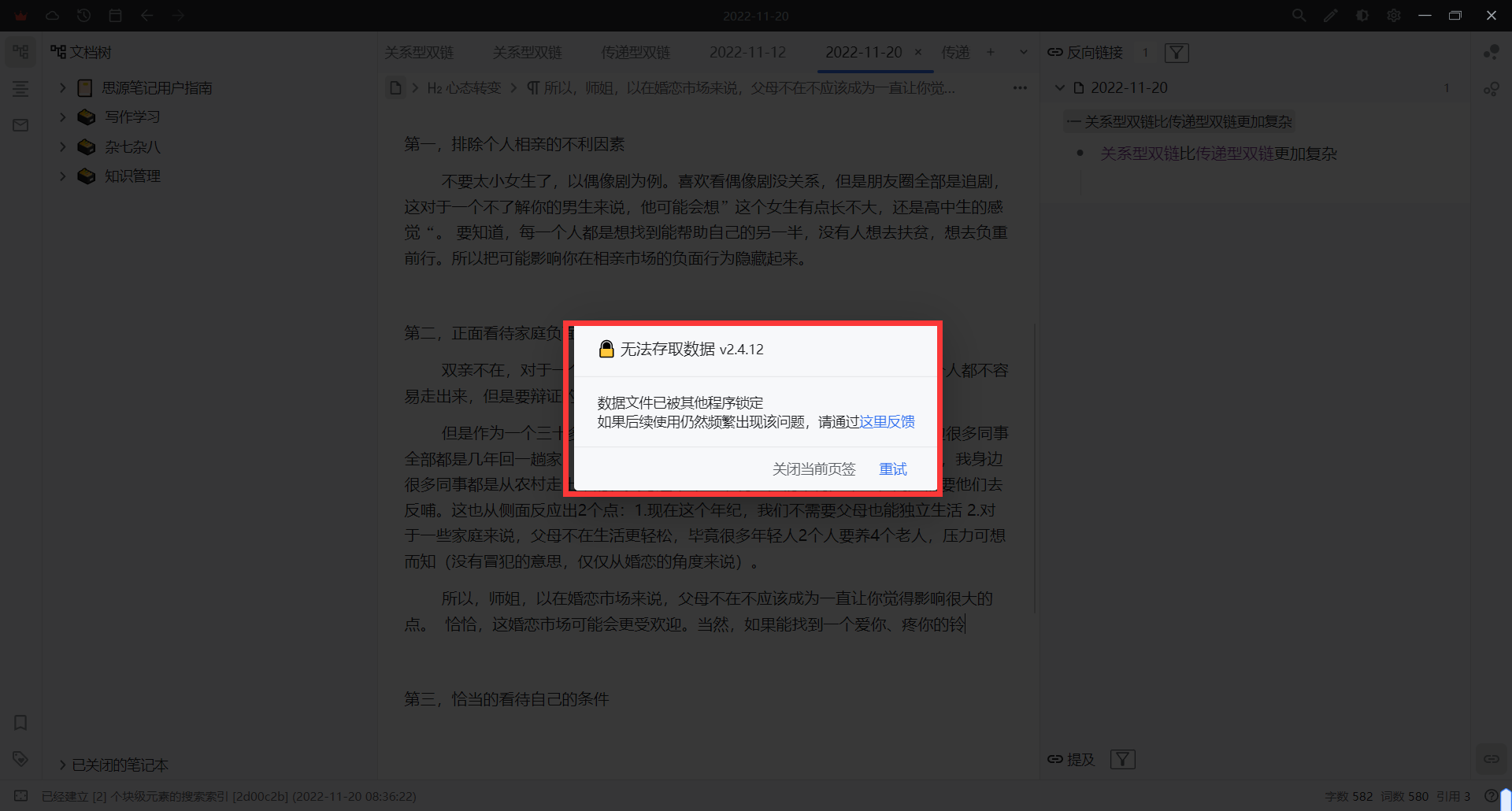1512x811 pixels.
Task: Toggle the graph view dock icon
Action: (x=1492, y=52)
